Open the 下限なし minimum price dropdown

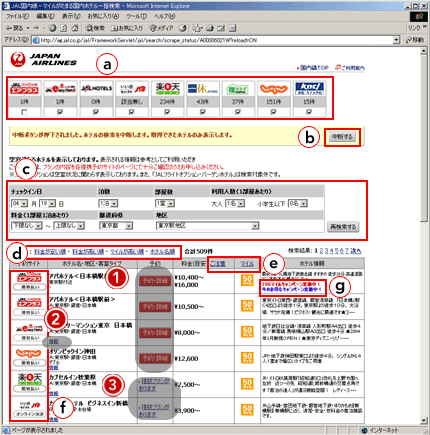click(27, 226)
